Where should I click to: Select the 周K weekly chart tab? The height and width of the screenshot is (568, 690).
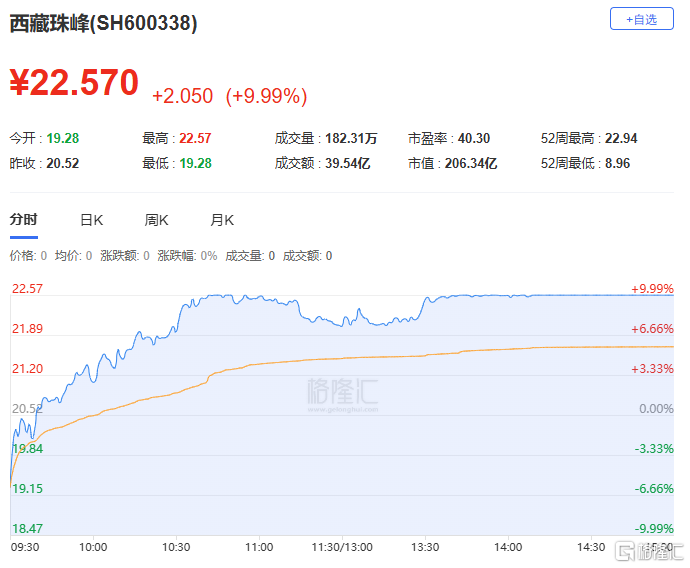pos(157,220)
